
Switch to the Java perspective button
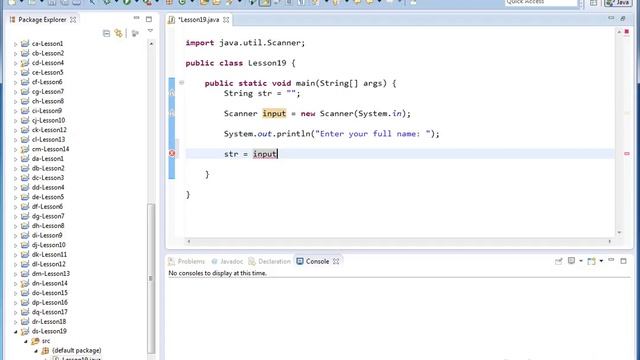click(x=618, y=3)
